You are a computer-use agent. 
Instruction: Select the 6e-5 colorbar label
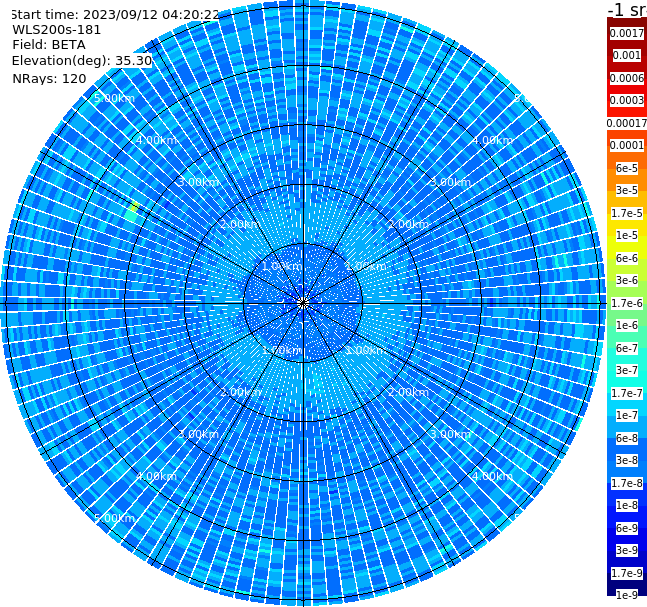(x=627, y=168)
